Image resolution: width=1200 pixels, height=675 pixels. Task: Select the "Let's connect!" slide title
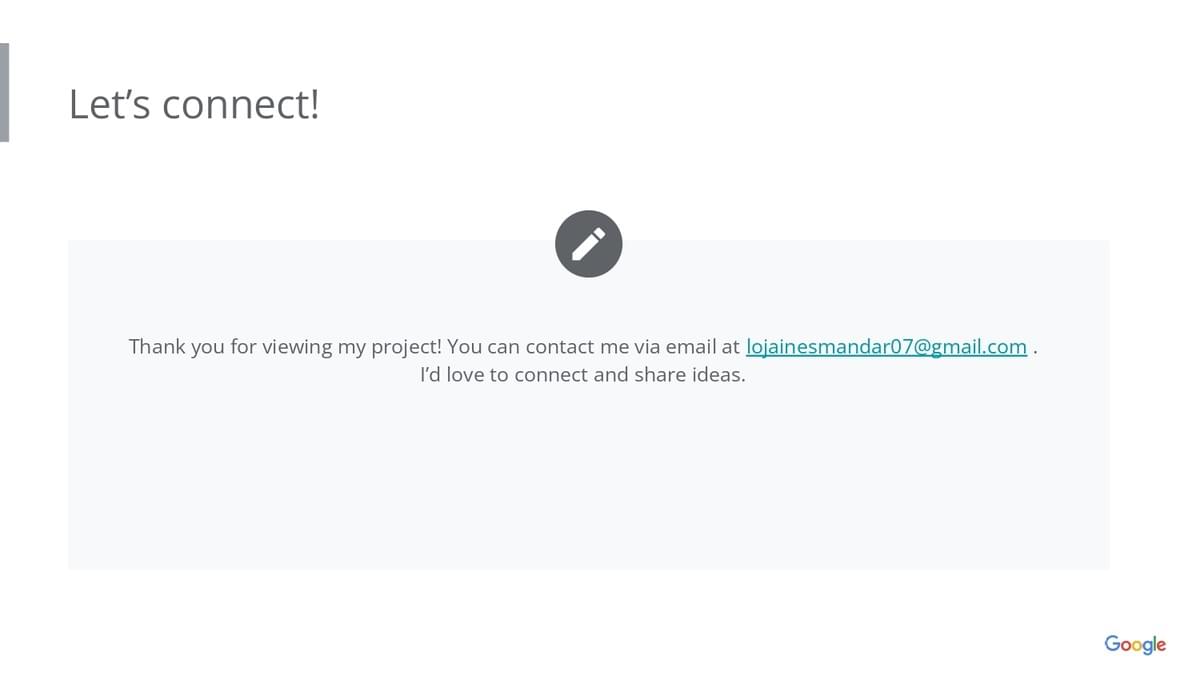point(194,104)
